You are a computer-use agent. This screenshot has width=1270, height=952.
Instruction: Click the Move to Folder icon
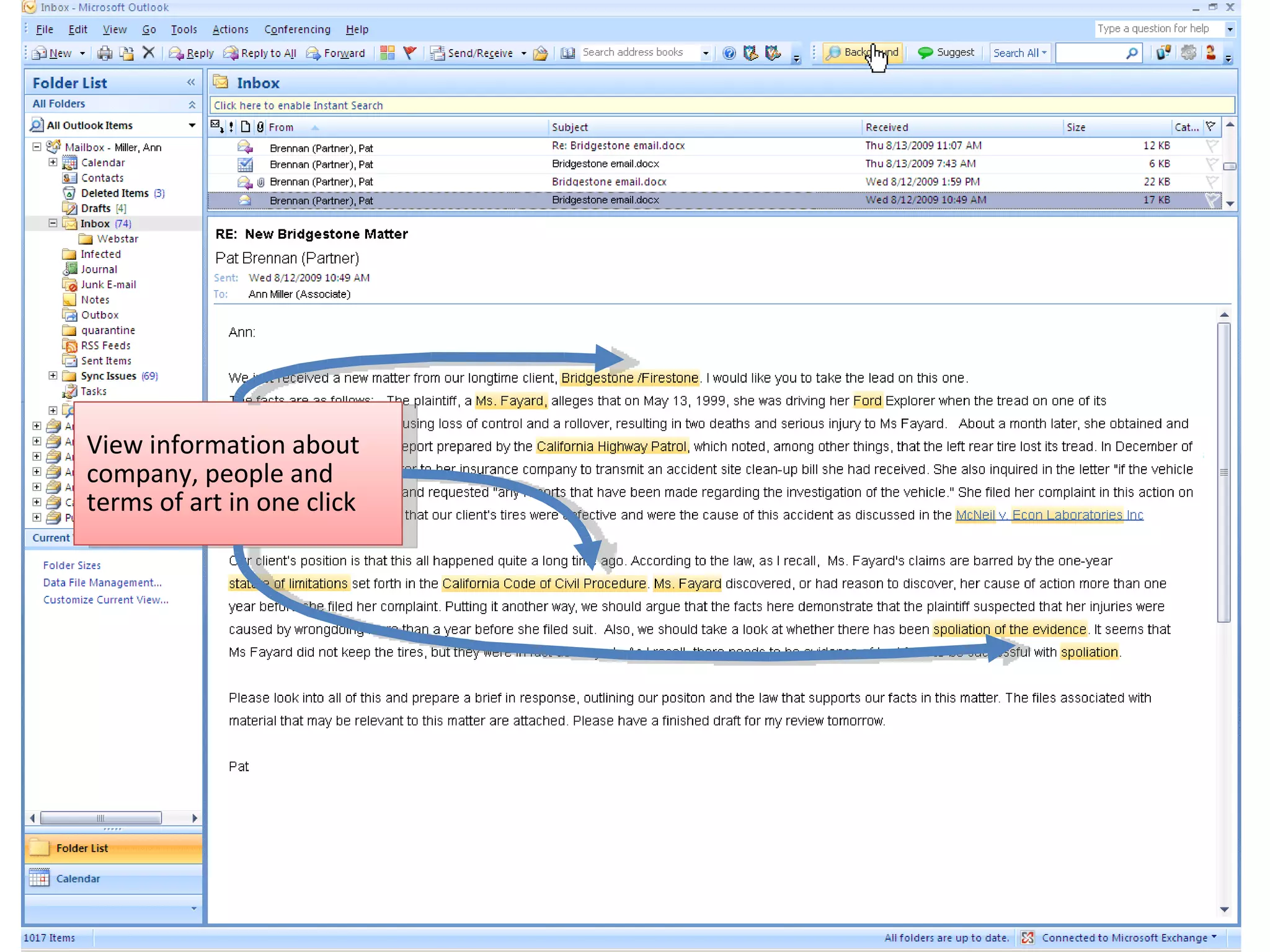coord(127,53)
